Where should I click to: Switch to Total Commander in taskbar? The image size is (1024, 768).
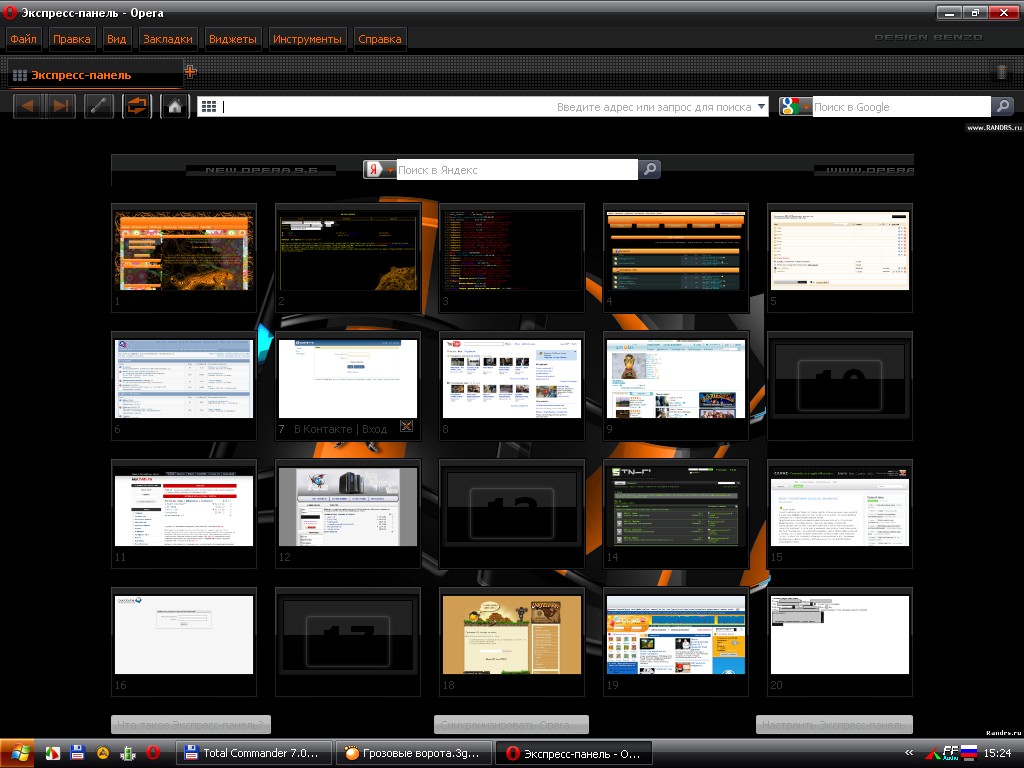click(253, 753)
